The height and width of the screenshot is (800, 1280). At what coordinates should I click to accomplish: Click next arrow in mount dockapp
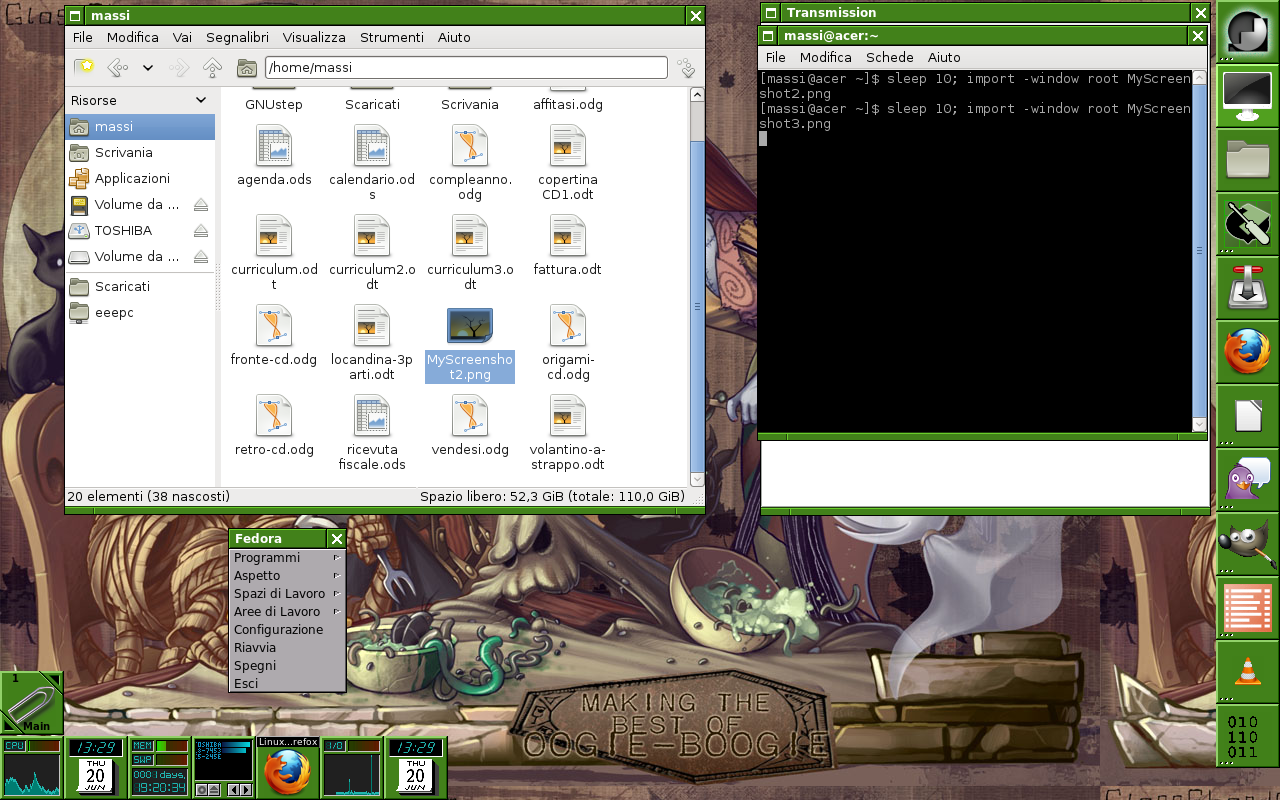245,790
